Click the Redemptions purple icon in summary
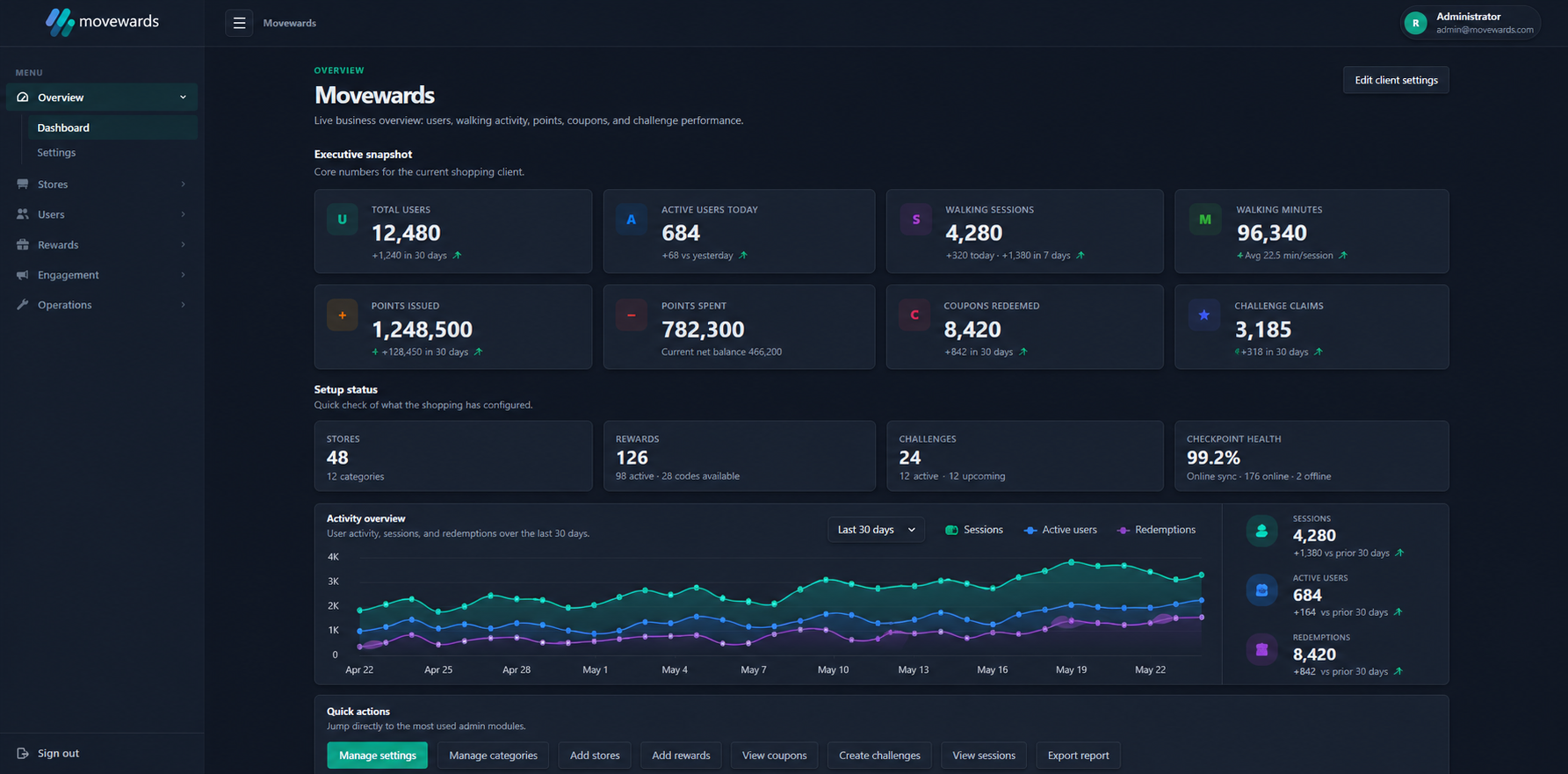1568x774 pixels. [1261, 650]
